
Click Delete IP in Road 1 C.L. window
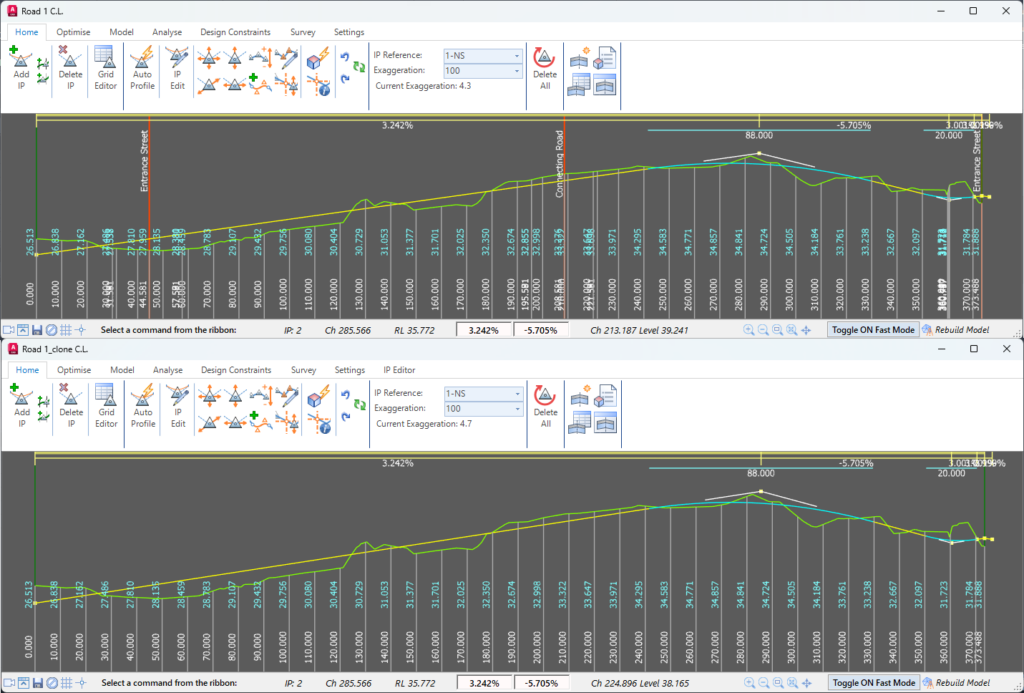click(x=70, y=69)
